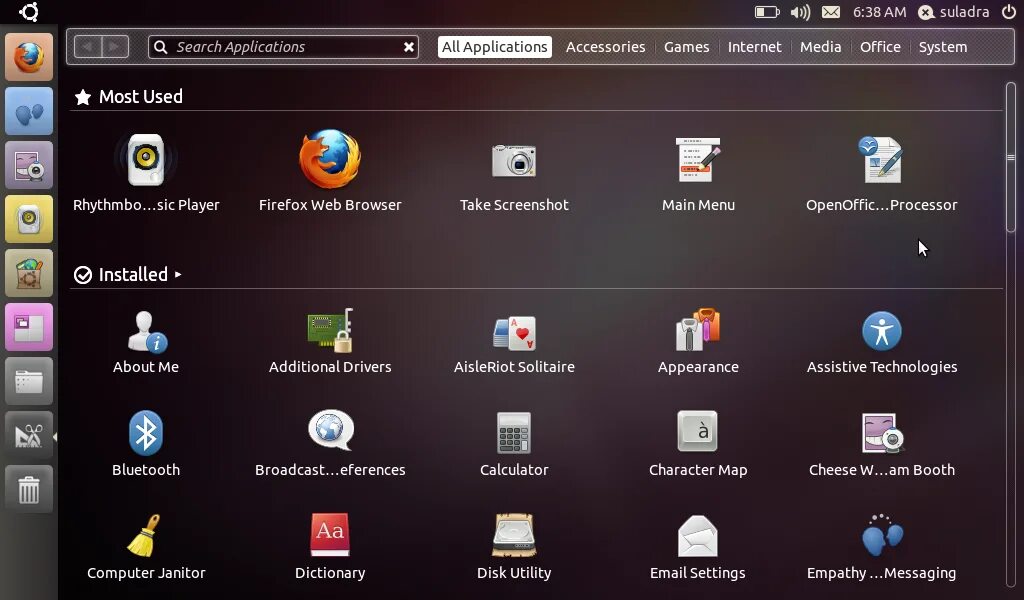Open the power session menu icon
Screen dimensions: 1024x600
1008,12
